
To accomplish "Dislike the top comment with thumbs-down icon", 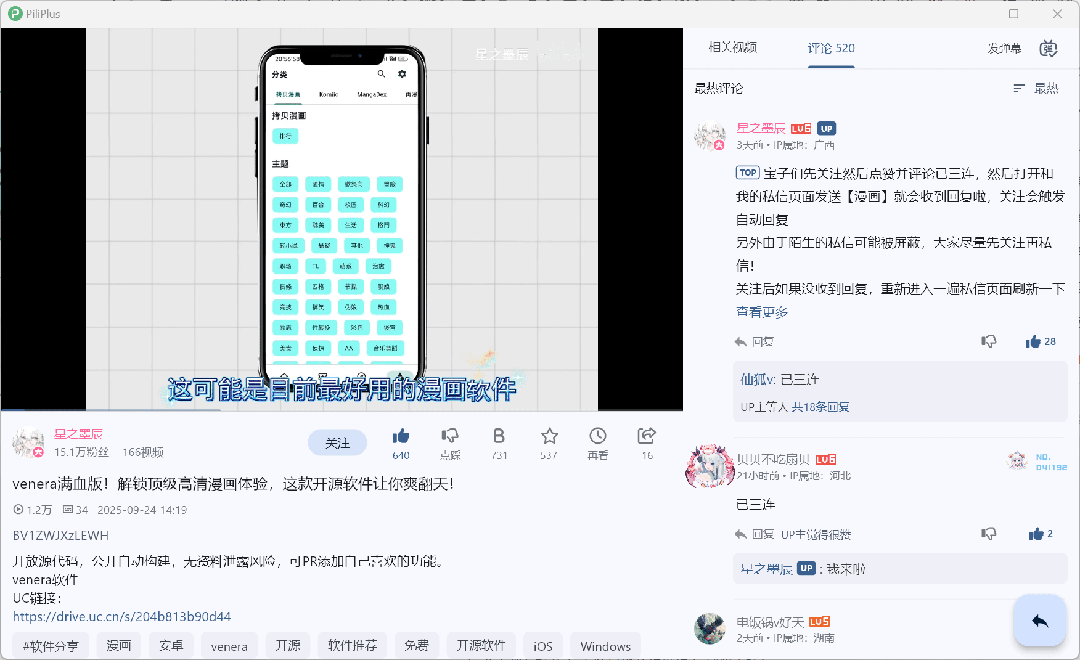I will pos(989,341).
